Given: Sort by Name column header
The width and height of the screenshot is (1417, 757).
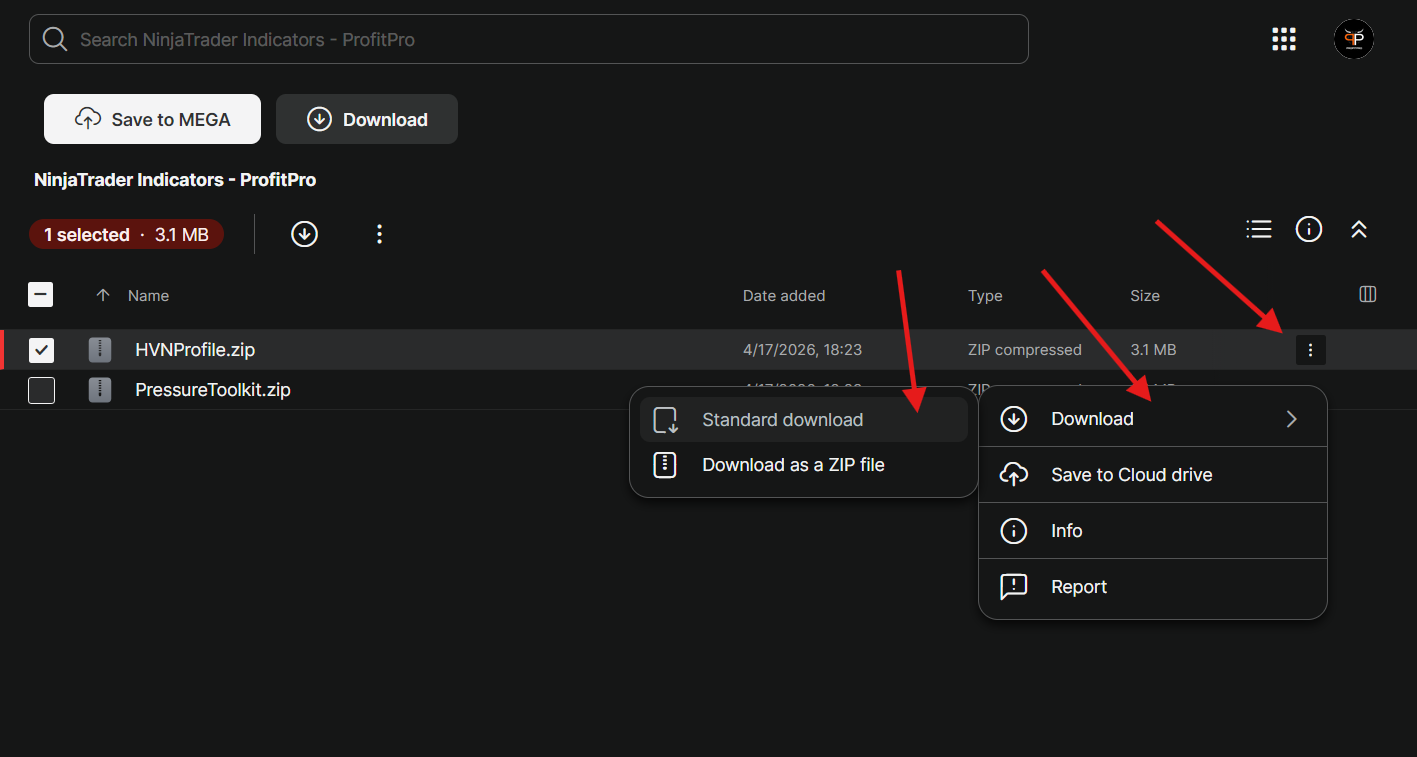Looking at the screenshot, I should click(148, 296).
